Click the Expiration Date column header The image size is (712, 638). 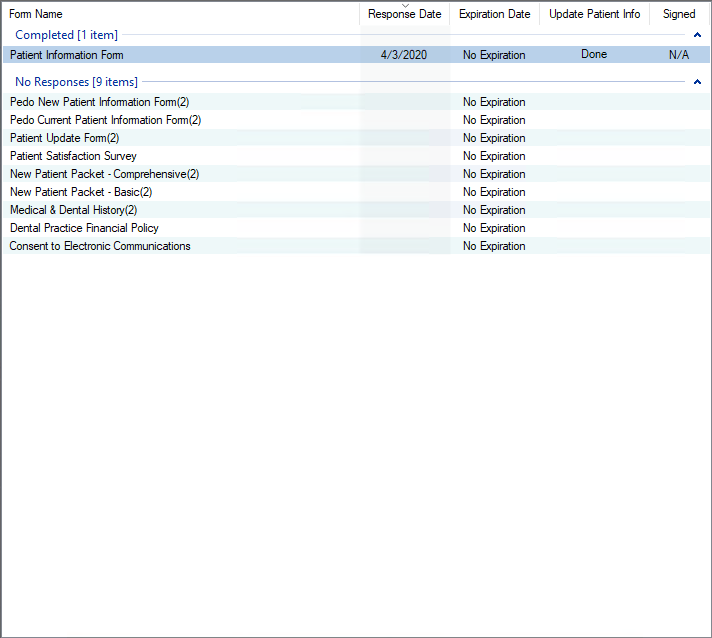[494, 14]
